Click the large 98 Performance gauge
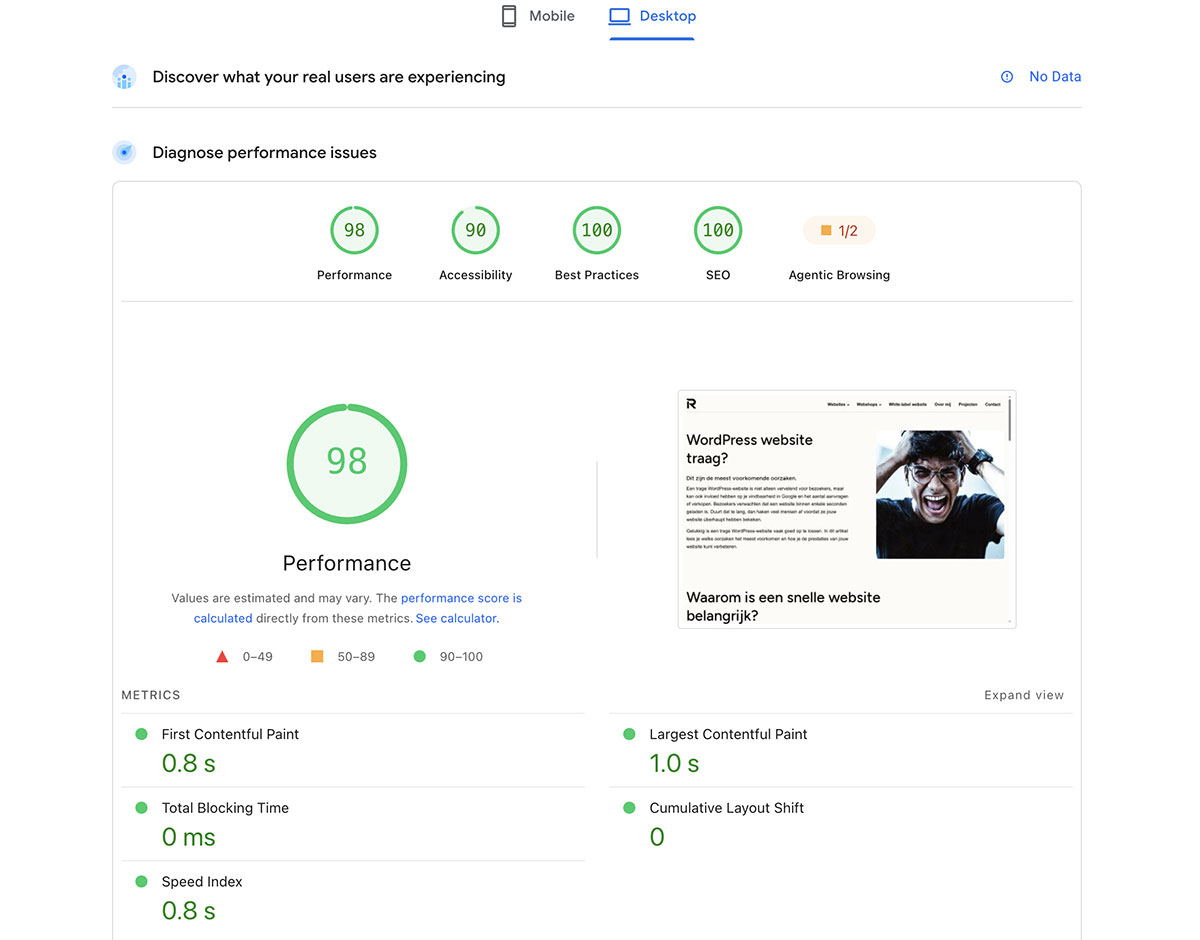 [347, 463]
